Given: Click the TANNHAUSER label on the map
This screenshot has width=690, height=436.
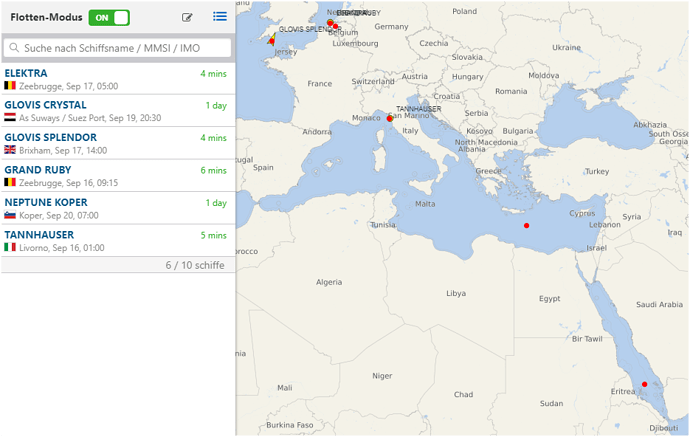Looking at the screenshot, I should 418,109.
